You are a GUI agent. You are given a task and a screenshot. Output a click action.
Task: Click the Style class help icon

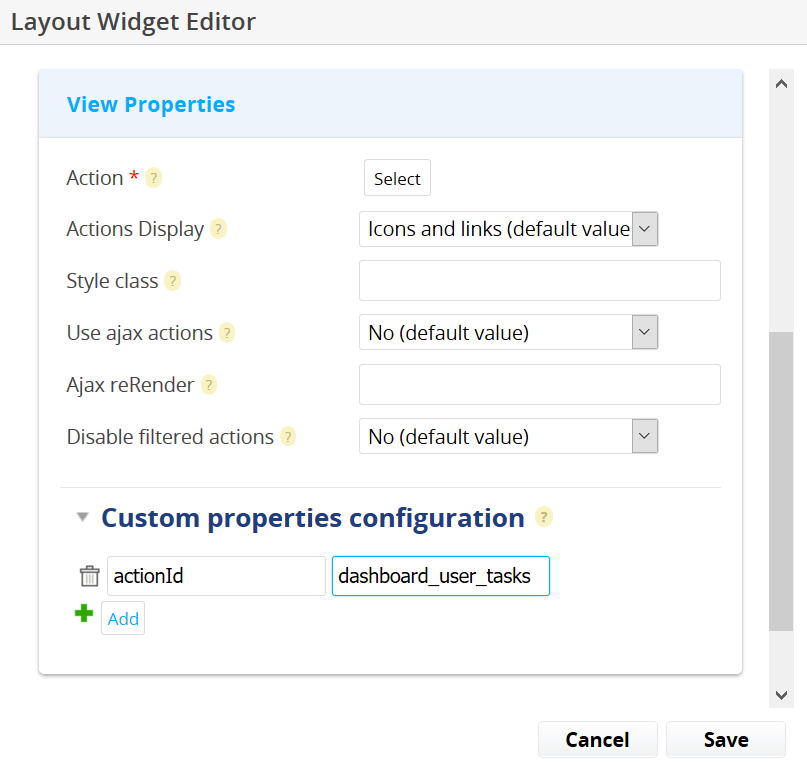[x=172, y=281]
